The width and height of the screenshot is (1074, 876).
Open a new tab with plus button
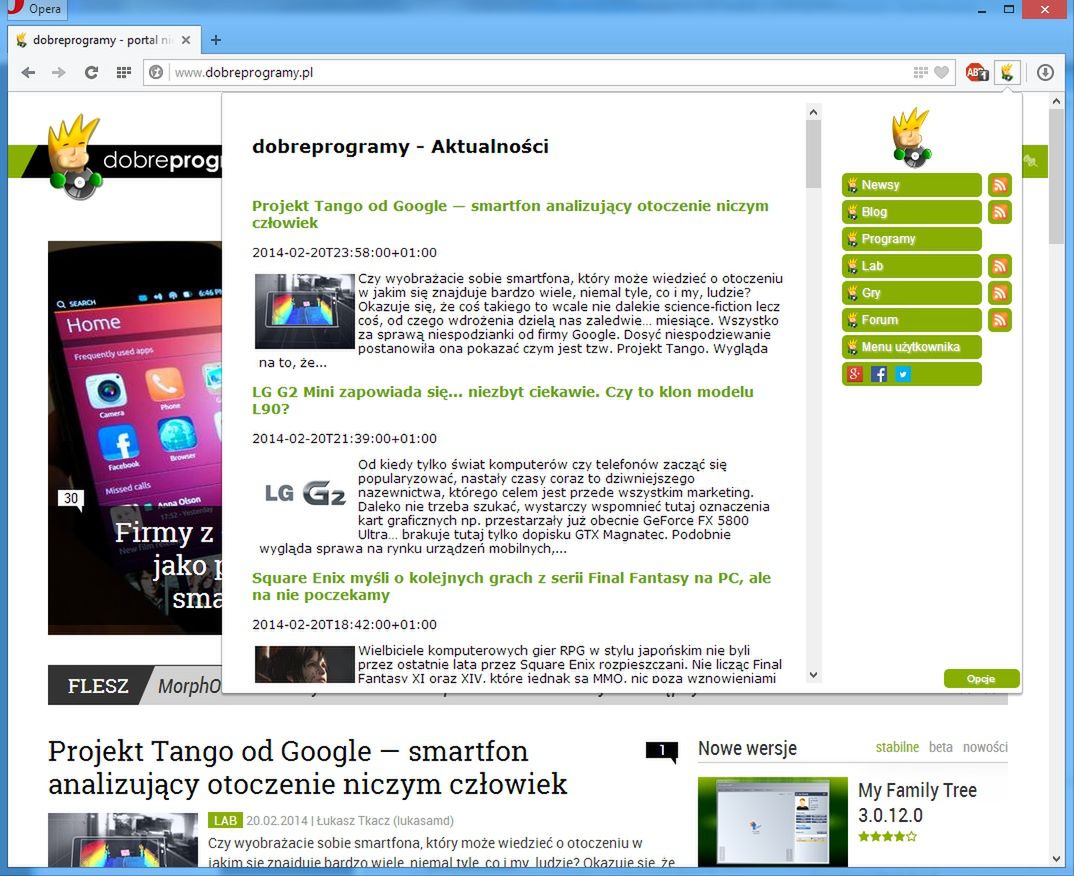(x=216, y=40)
